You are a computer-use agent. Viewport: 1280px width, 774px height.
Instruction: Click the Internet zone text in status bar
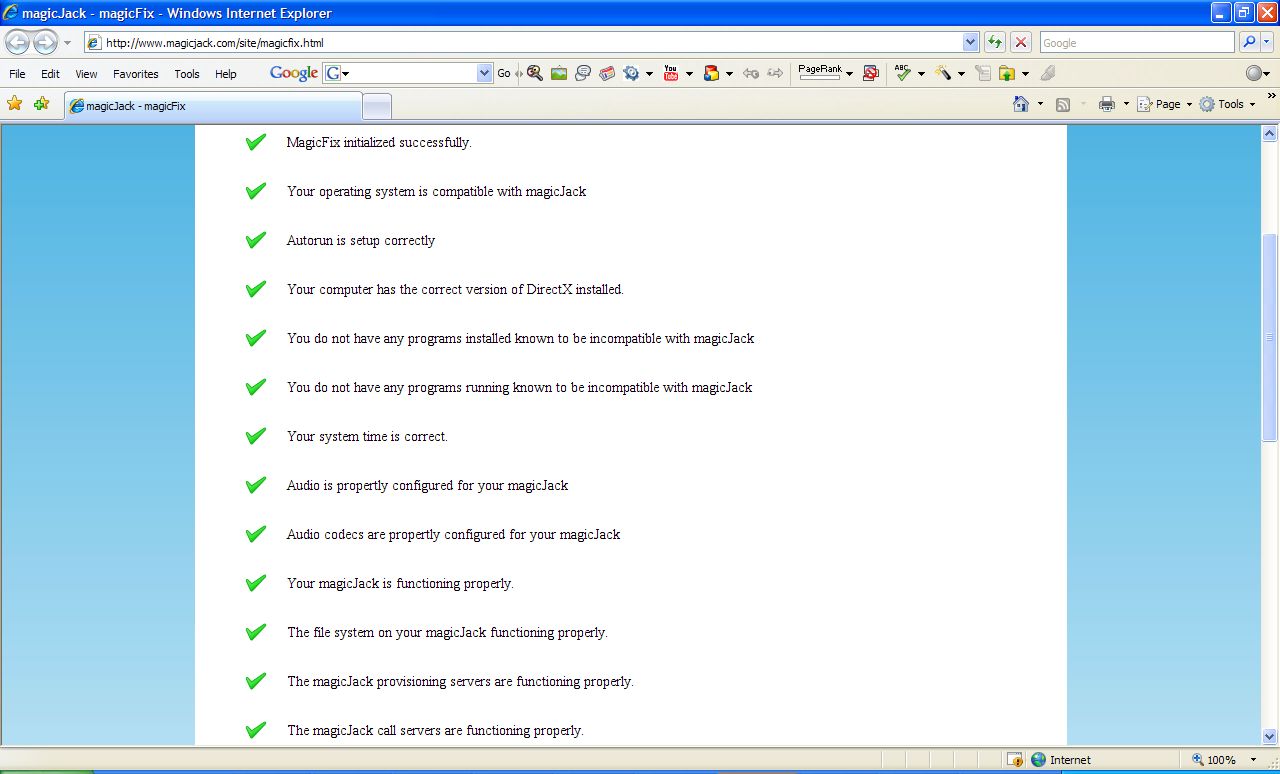tap(1070, 760)
